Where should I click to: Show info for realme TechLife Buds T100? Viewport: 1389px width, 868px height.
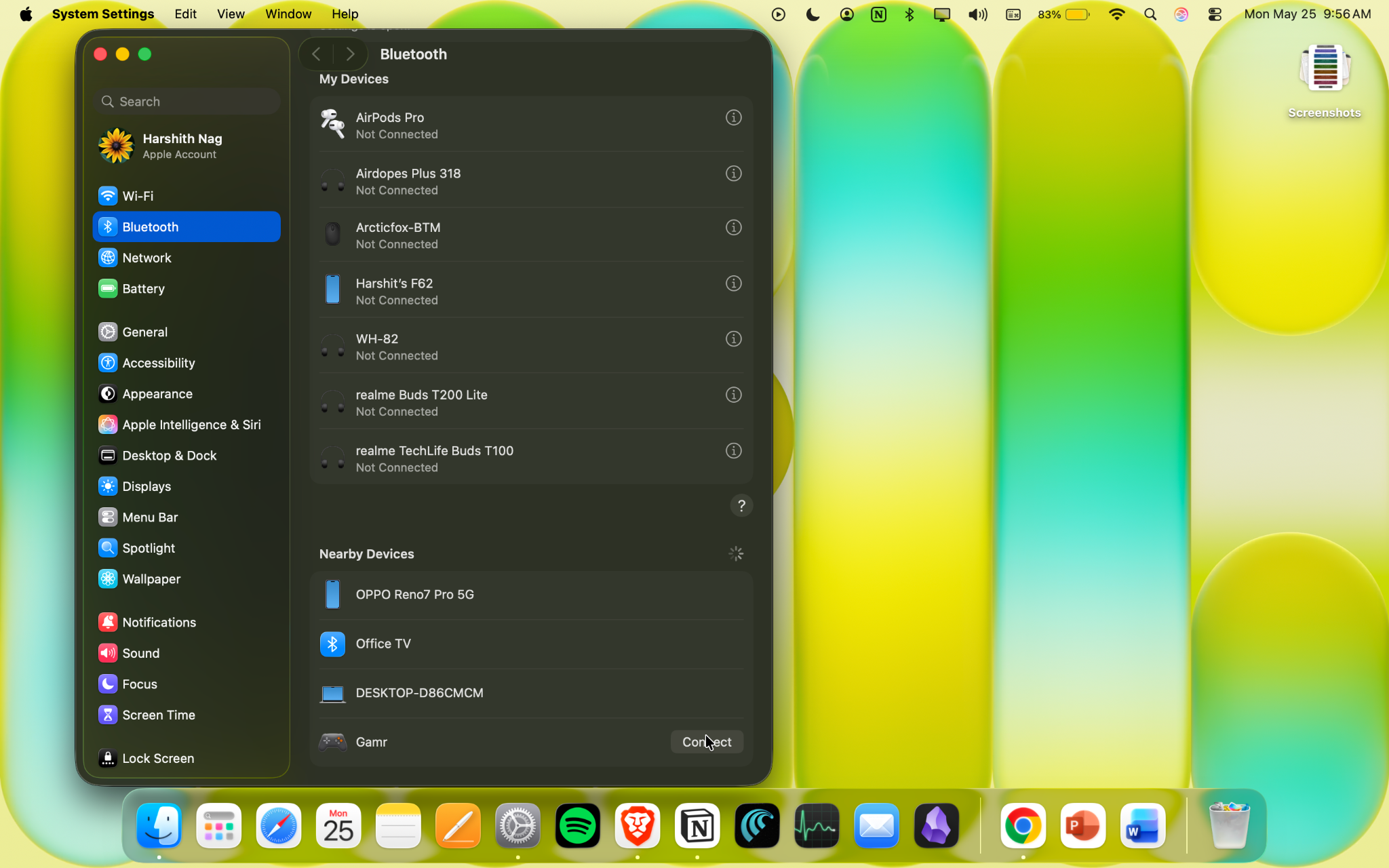pyautogui.click(x=733, y=451)
